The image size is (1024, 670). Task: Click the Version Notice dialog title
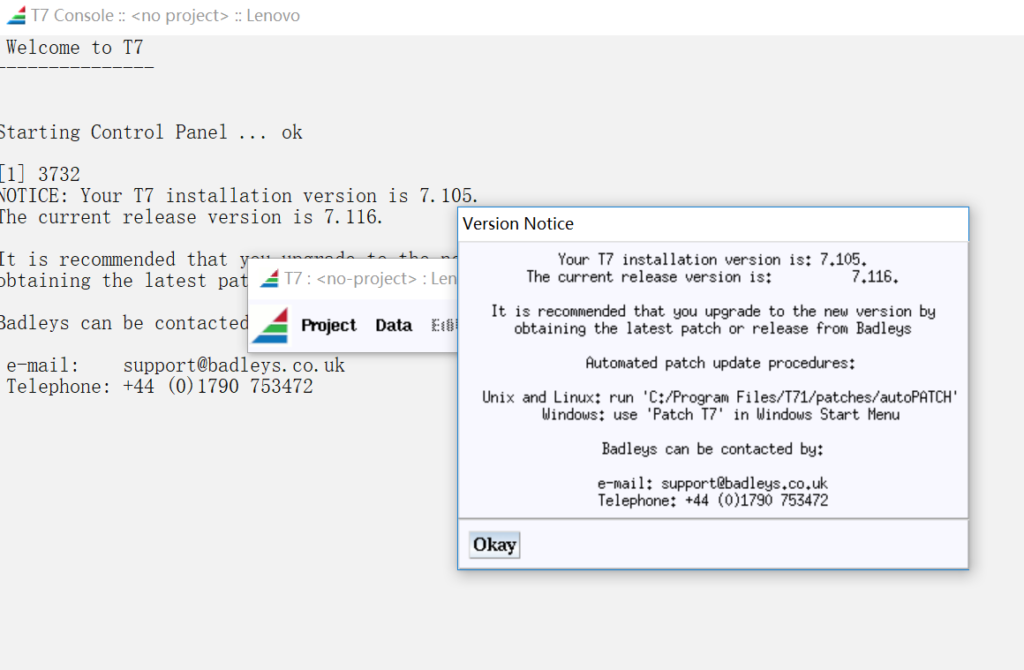(518, 224)
